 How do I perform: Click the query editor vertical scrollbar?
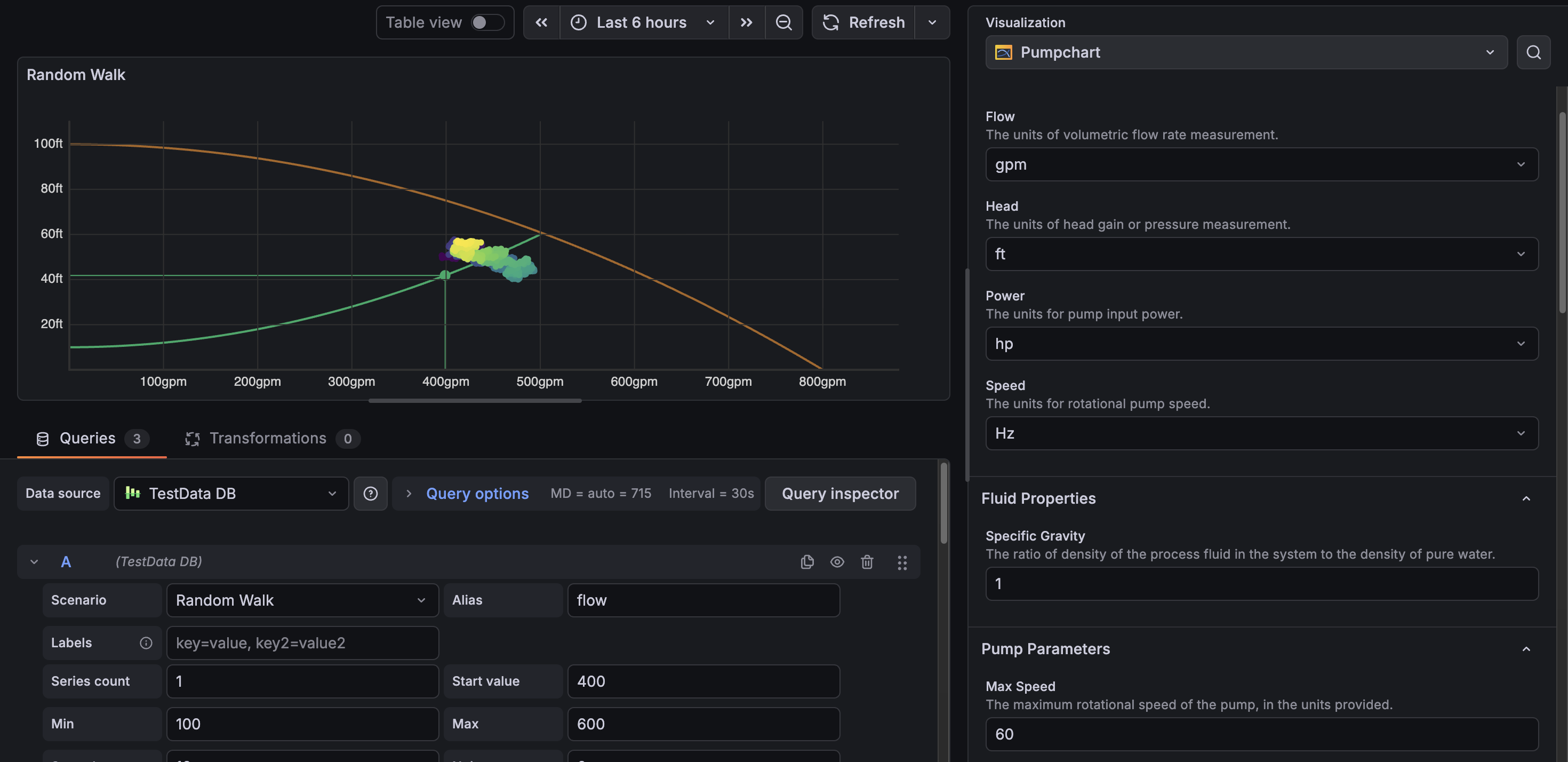tap(943, 503)
